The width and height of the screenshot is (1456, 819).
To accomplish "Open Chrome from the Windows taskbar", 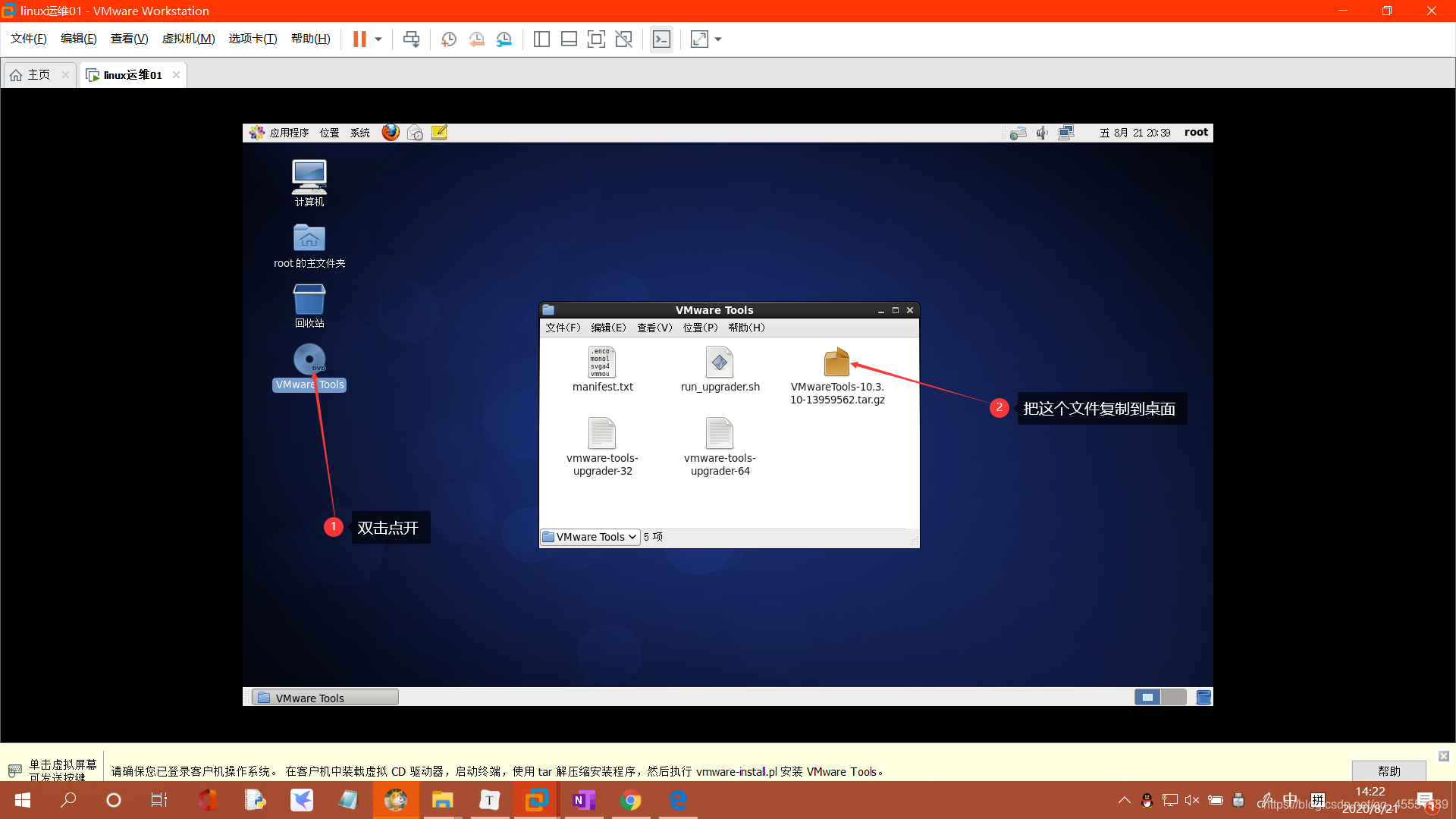I will [630, 800].
